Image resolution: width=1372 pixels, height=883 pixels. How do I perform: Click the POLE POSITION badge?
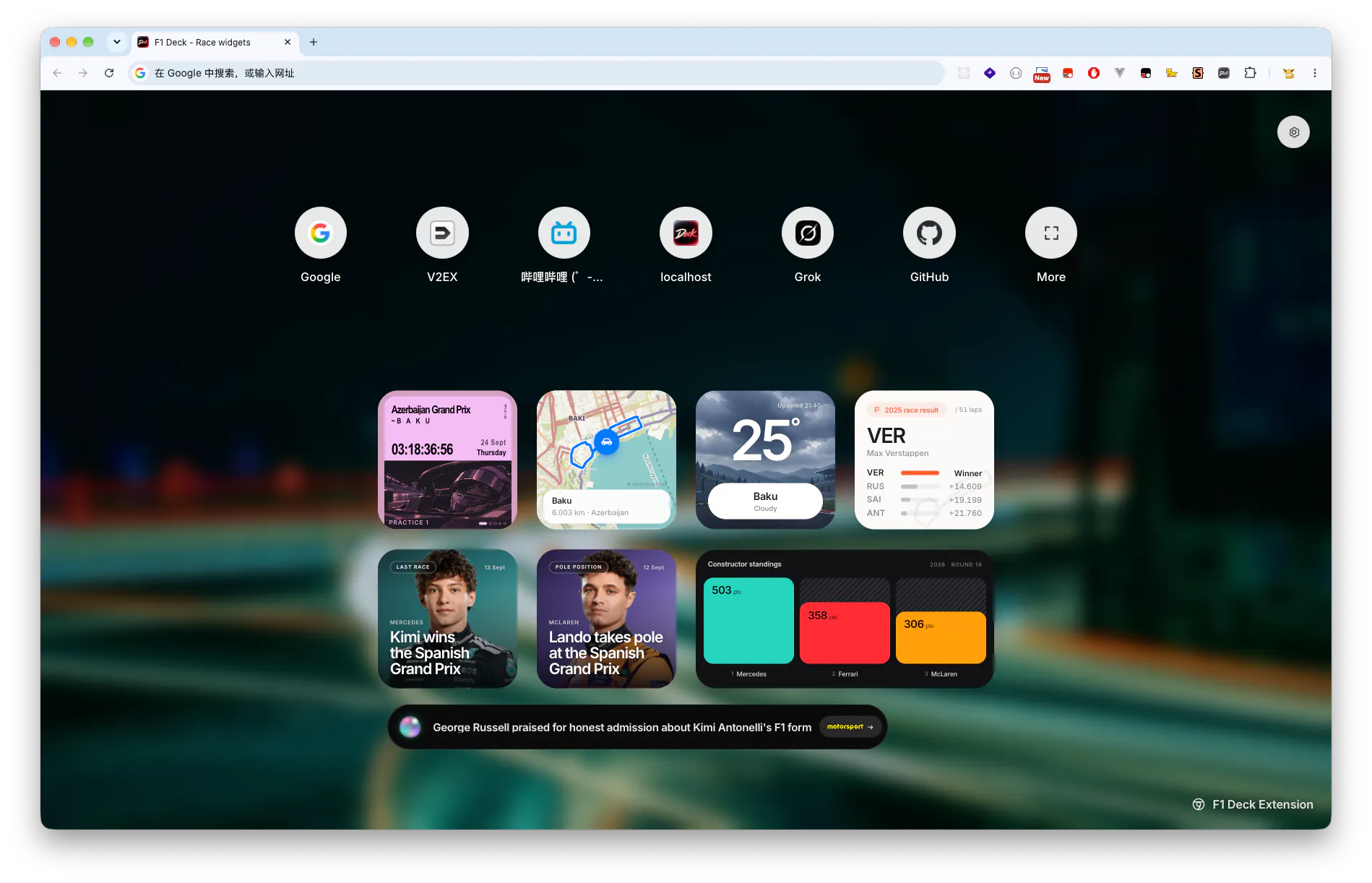tap(578, 567)
